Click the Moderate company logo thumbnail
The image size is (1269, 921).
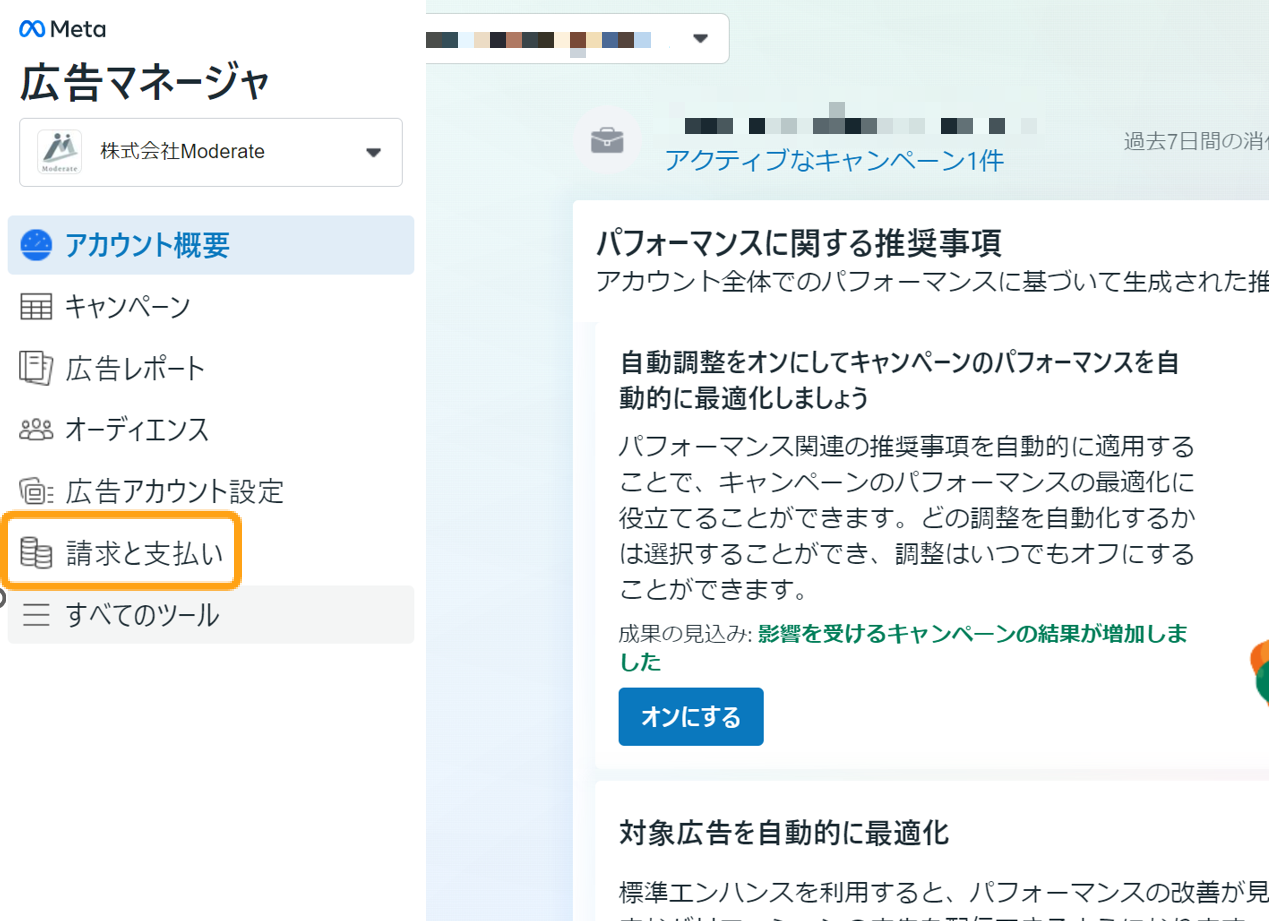coord(59,152)
